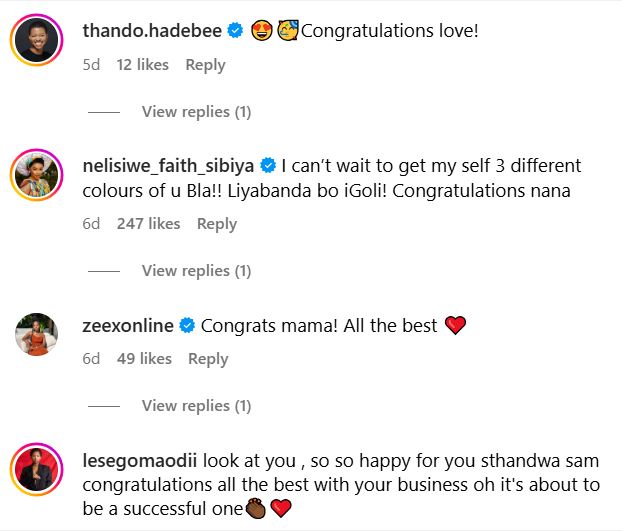Reply to zeexonline's comment
This screenshot has width=622, height=531.
208,359
